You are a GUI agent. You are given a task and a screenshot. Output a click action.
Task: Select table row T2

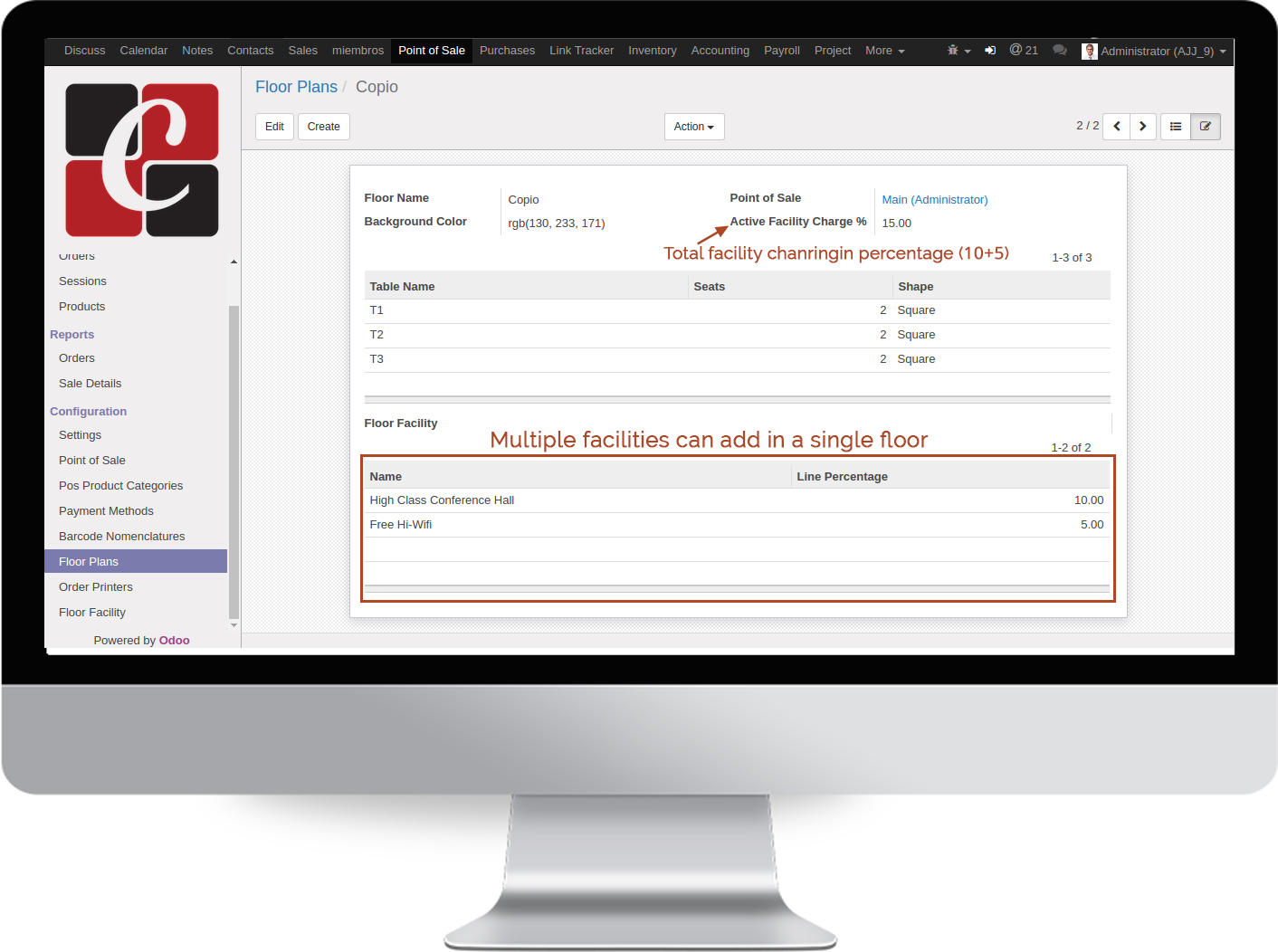[738, 336]
